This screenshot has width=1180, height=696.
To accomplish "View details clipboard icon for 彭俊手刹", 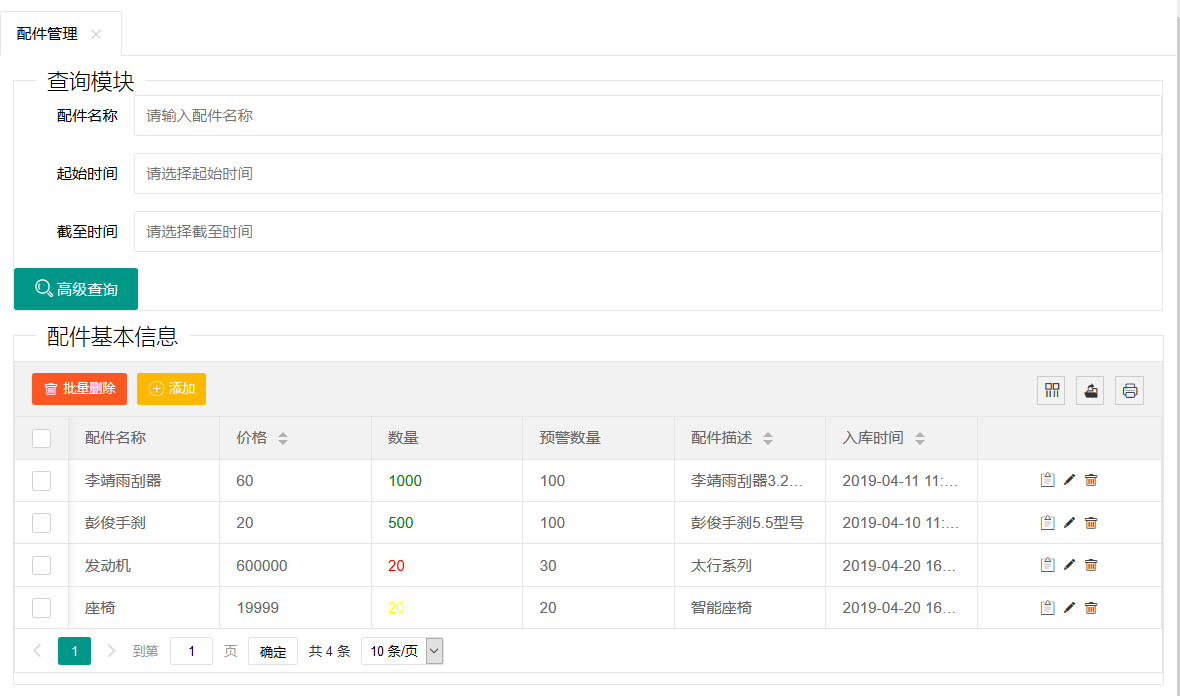I will (1047, 522).
